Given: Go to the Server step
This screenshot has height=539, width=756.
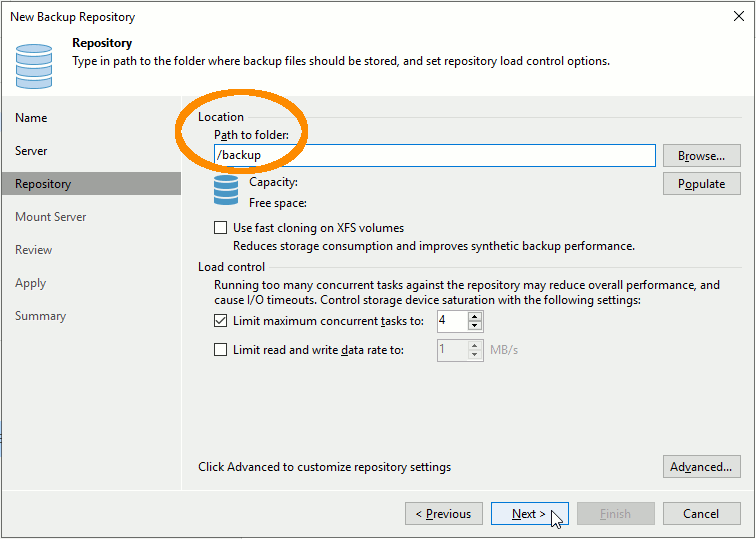Looking at the screenshot, I should [31, 151].
